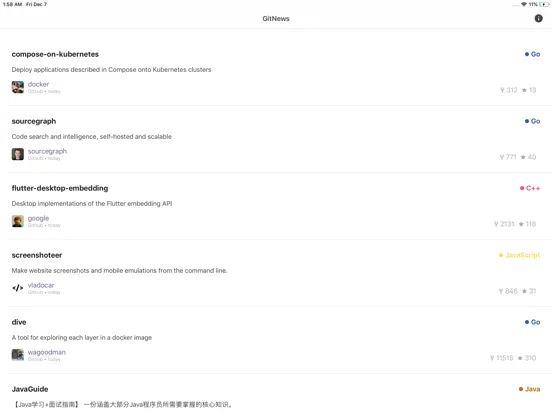552x414 pixels.
Task: Click the JavaScript language tag
Action: click(x=519, y=255)
